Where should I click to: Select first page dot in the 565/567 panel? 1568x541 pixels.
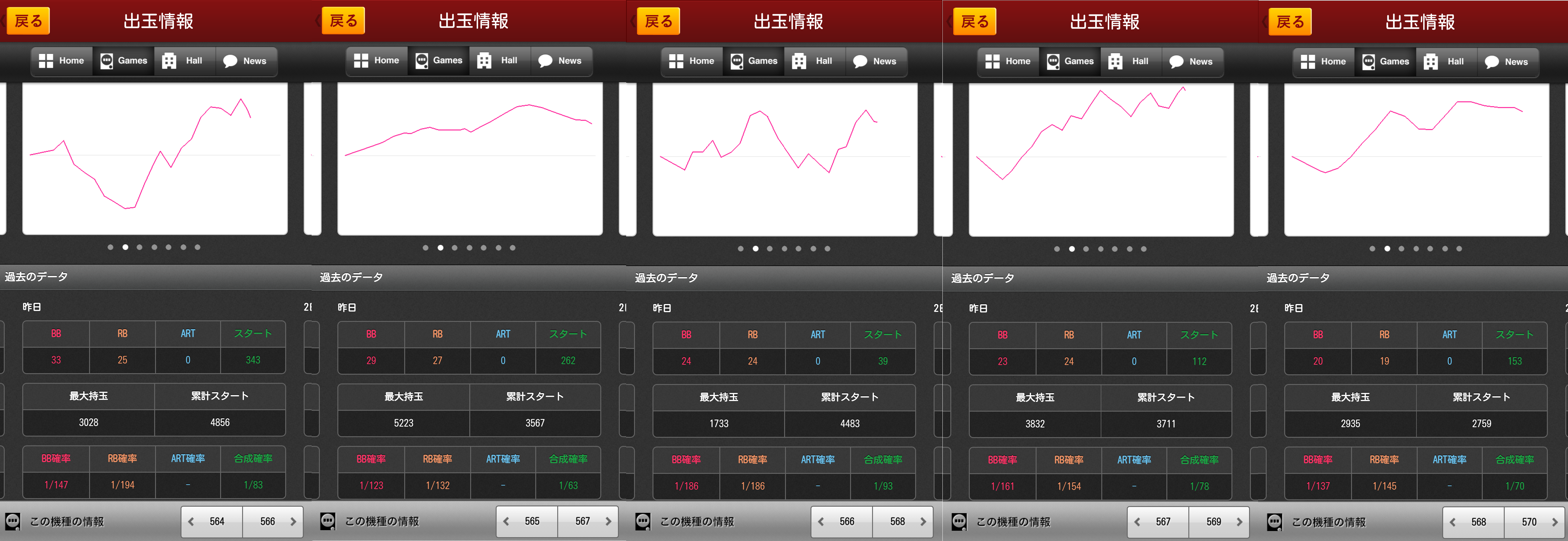click(x=425, y=248)
